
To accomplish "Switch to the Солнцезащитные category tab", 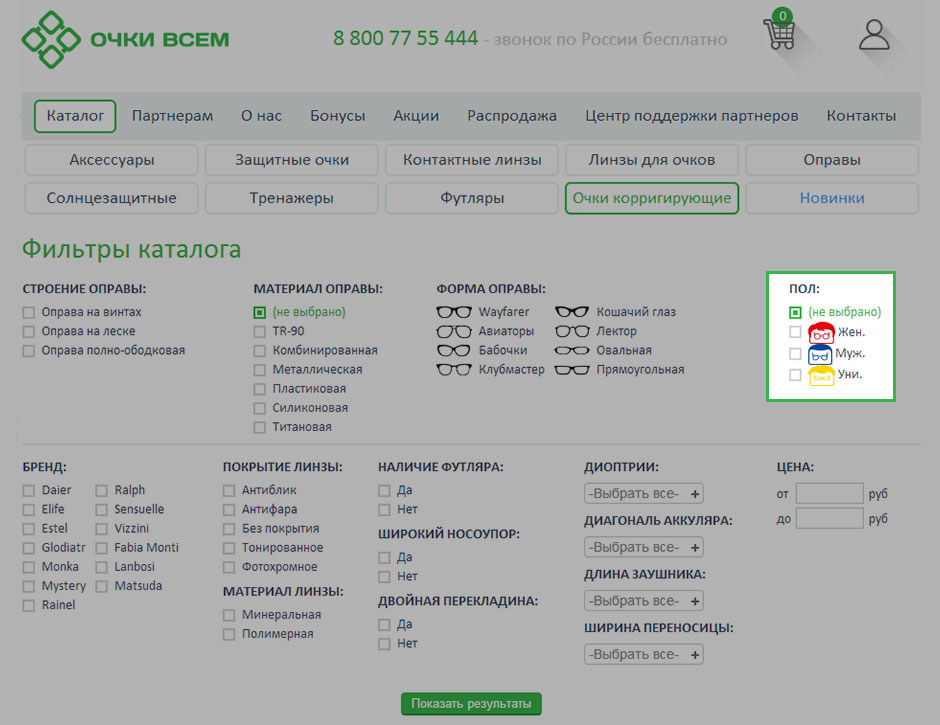I will point(111,198).
